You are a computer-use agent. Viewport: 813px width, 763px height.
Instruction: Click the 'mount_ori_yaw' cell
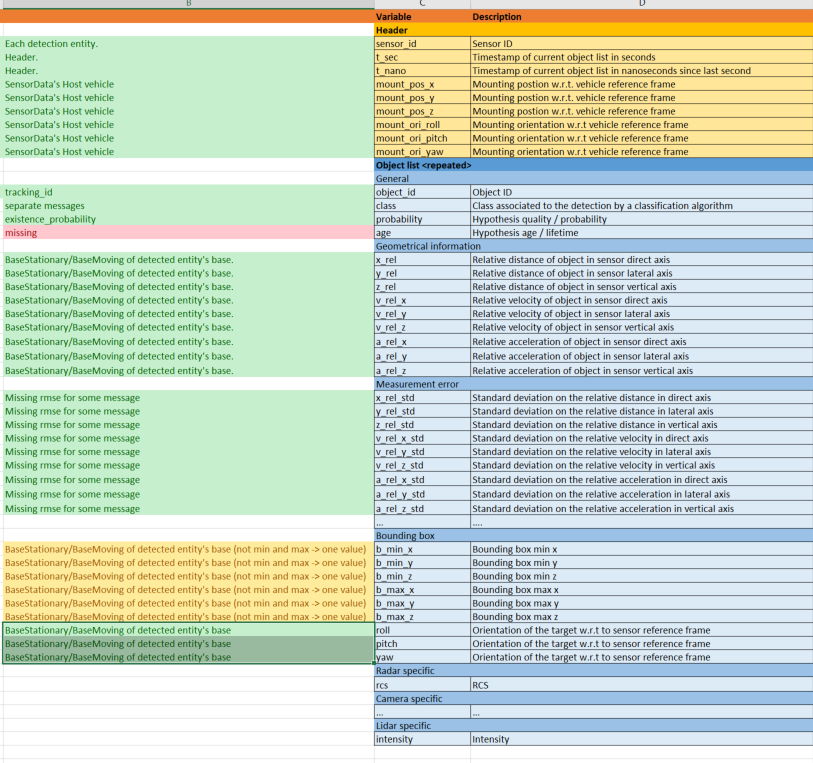(x=422, y=151)
